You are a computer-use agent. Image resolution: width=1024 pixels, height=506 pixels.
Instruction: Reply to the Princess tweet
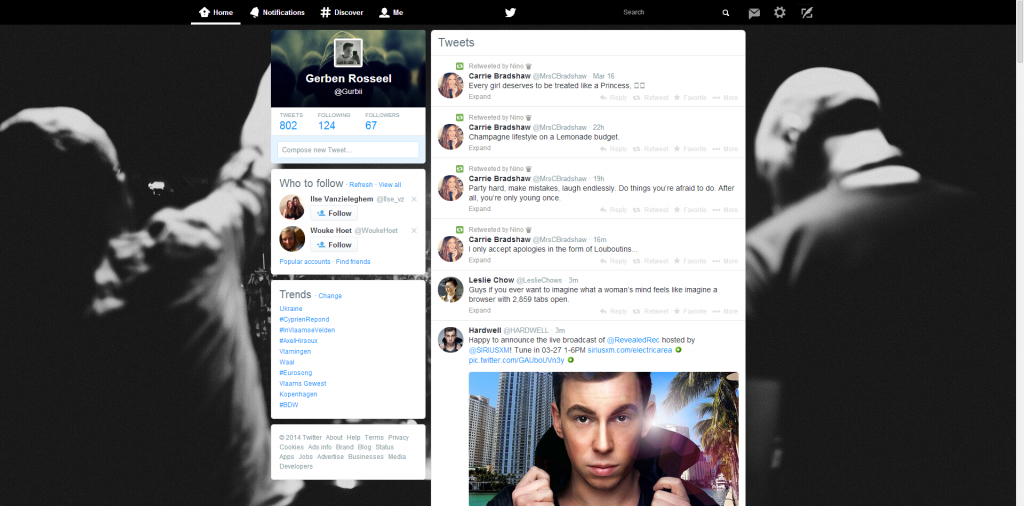tap(613, 97)
